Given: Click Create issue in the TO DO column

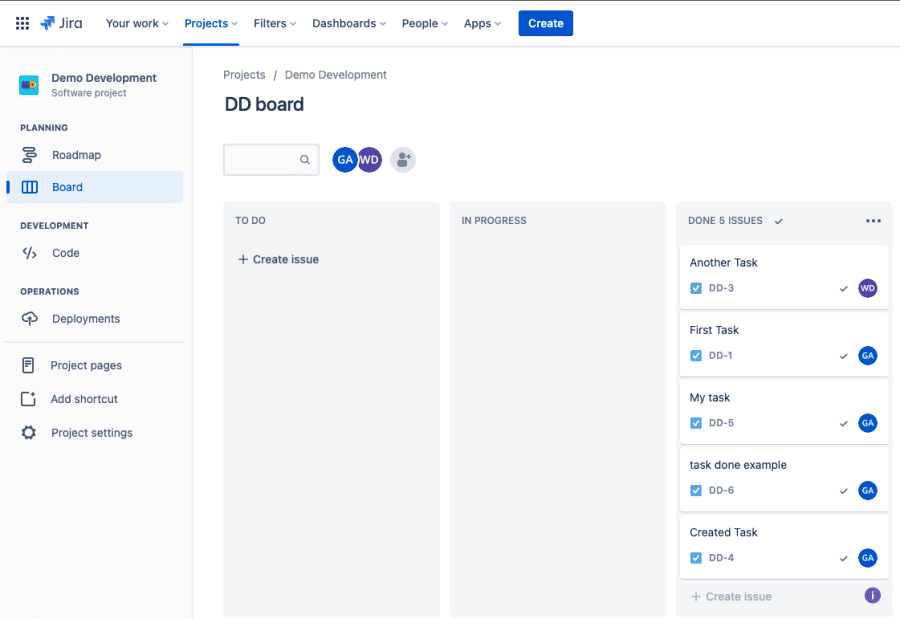Looking at the screenshot, I should (279, 258).
